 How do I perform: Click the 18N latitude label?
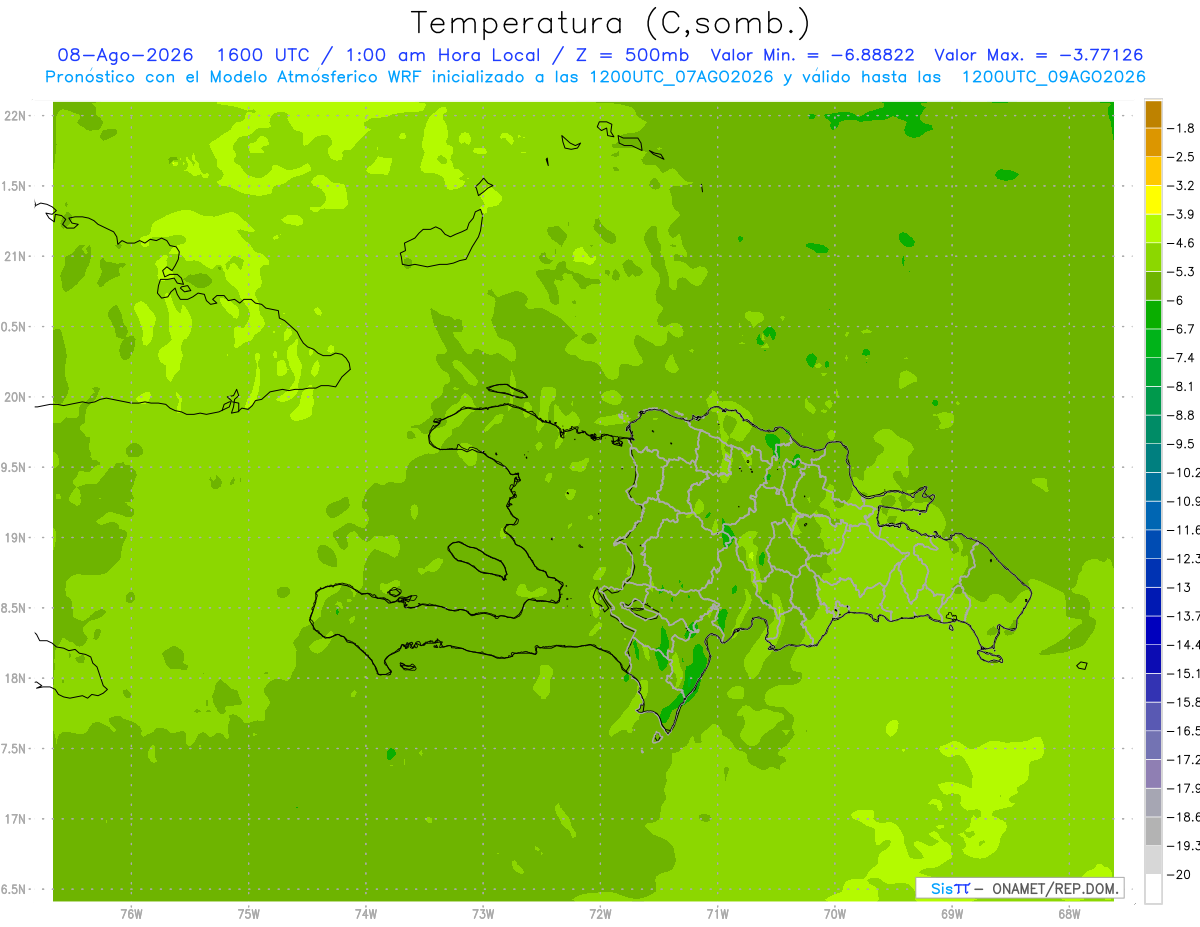coord(14,678)
